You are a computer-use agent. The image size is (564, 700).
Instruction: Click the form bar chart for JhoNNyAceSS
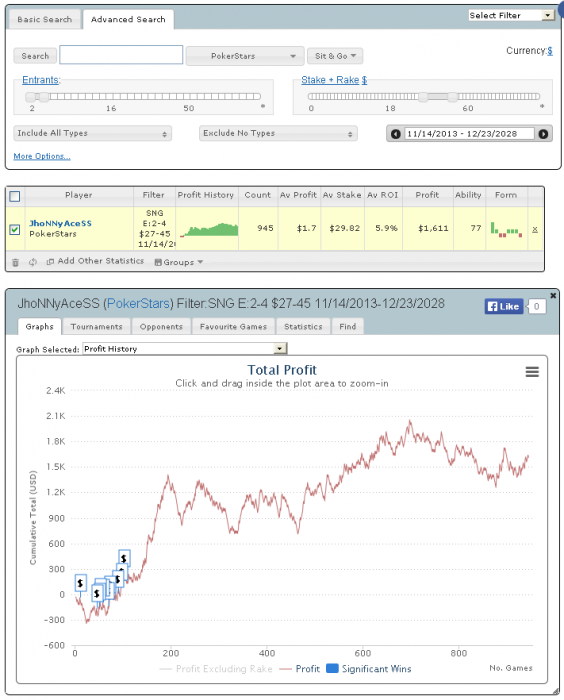(x=506, y=229)
